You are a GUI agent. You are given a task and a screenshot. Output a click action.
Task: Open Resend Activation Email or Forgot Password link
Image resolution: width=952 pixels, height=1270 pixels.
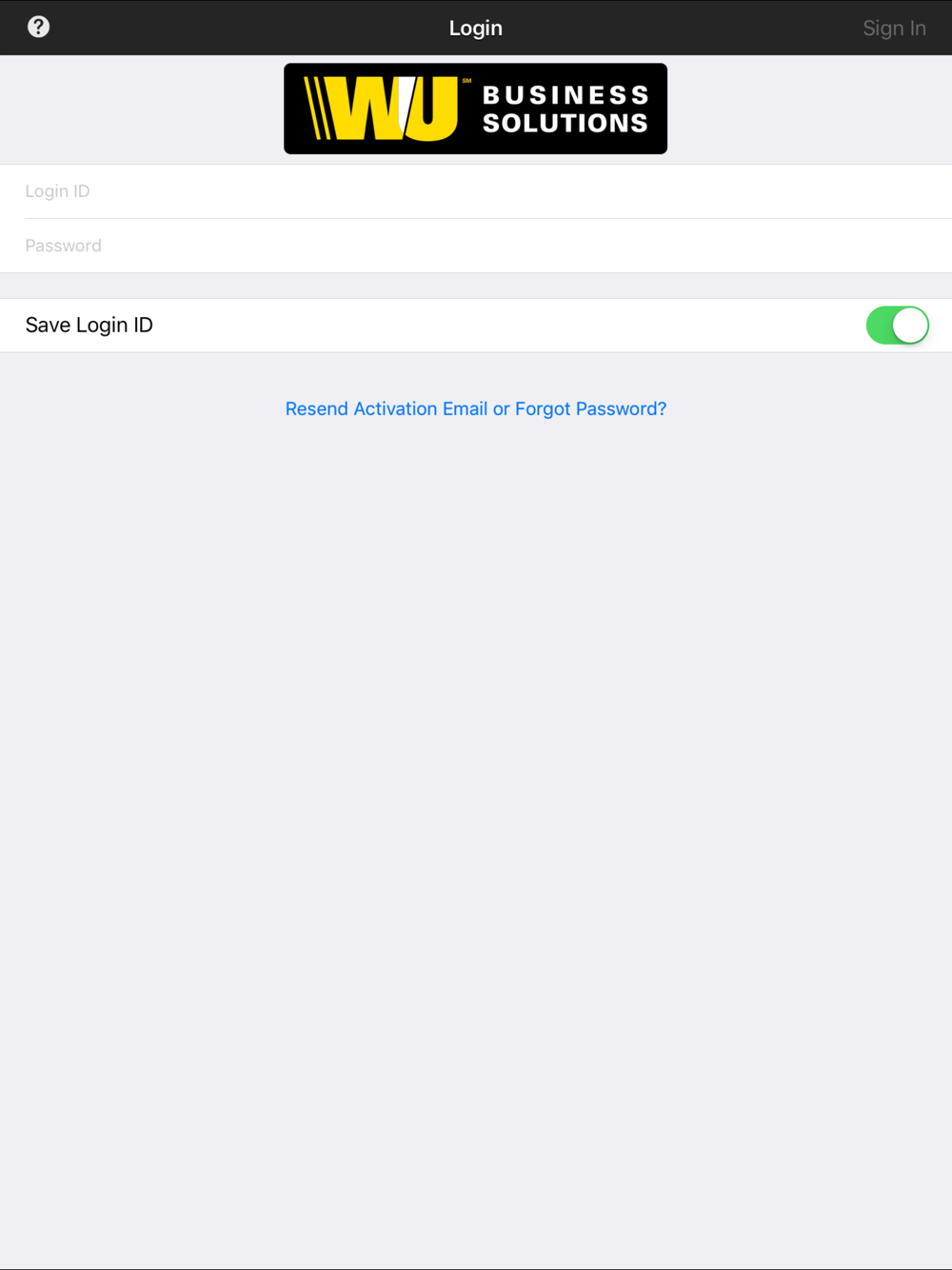pos(476,408)
